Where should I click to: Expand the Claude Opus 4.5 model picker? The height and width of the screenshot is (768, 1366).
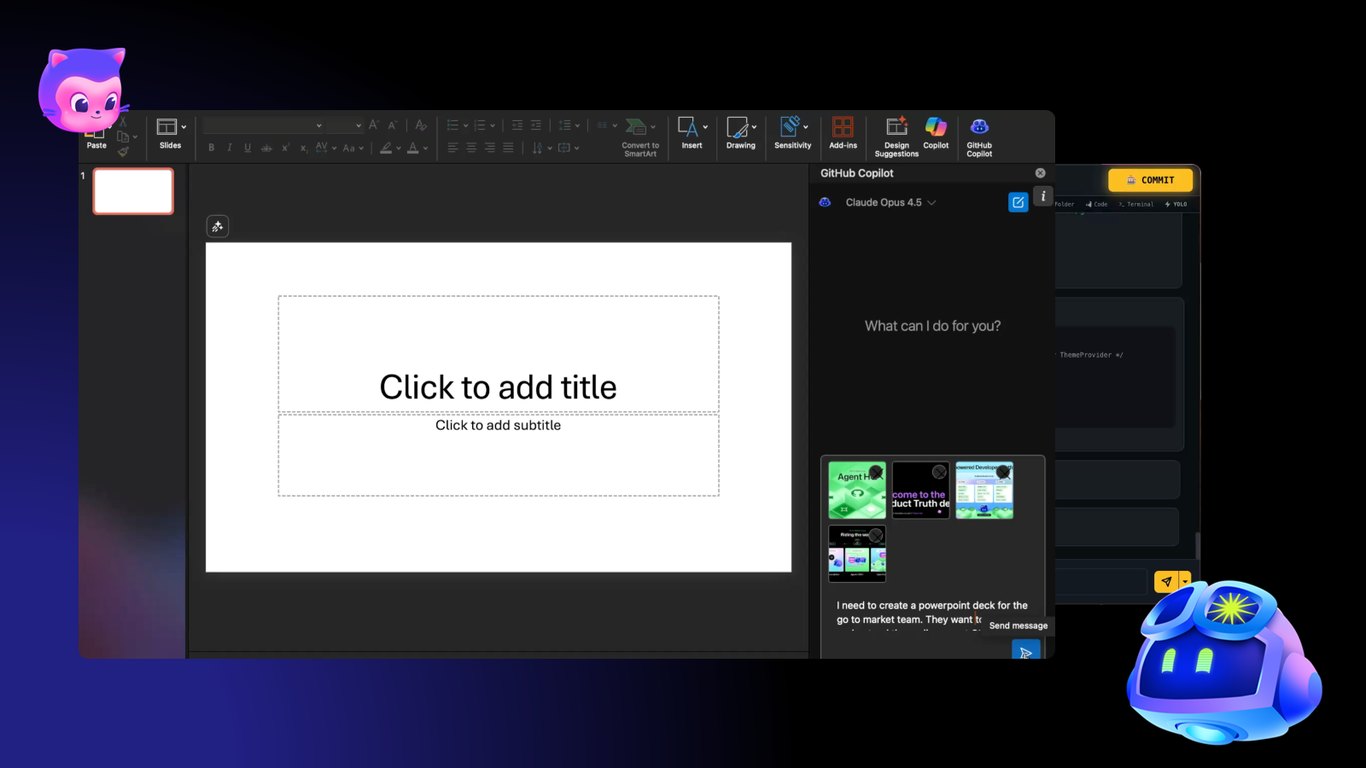click(890, 202)
